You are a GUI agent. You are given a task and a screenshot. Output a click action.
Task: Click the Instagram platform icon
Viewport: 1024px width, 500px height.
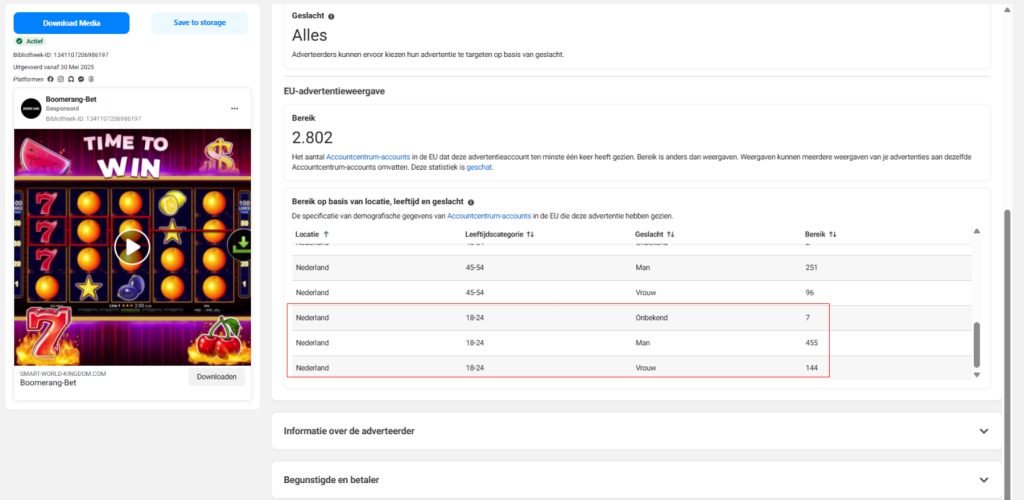(x=61, y=79)
